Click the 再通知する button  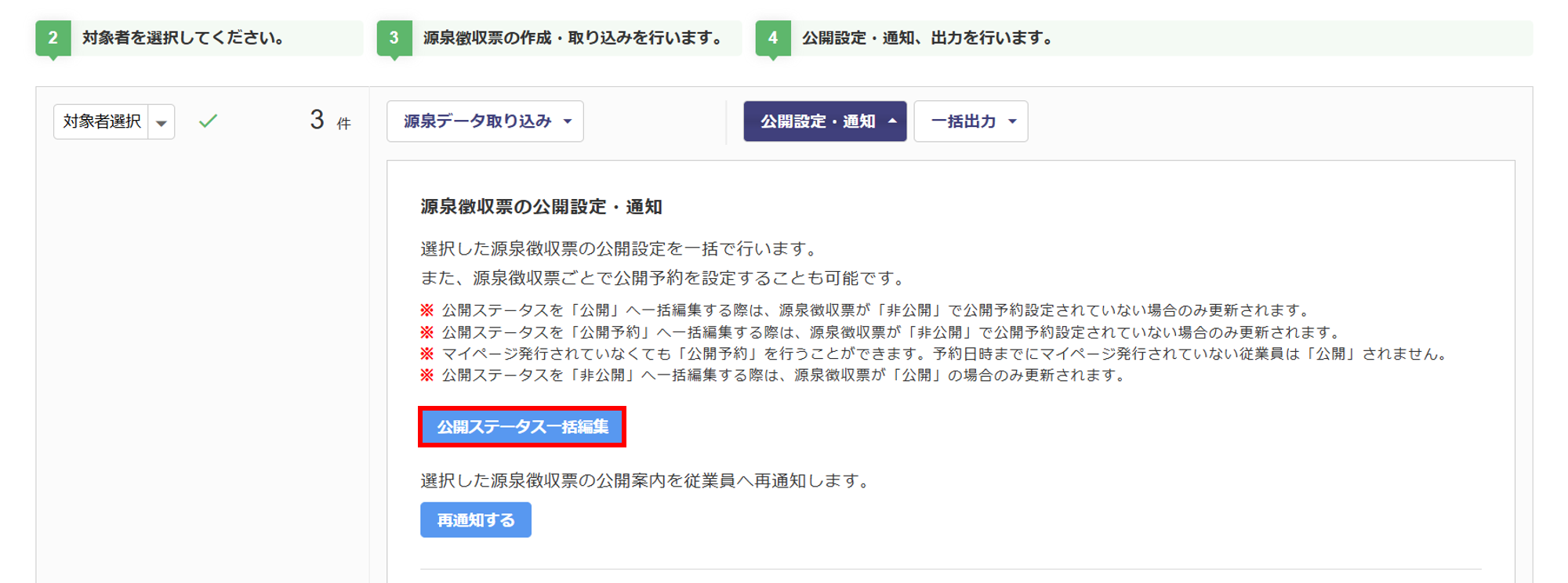476,520
